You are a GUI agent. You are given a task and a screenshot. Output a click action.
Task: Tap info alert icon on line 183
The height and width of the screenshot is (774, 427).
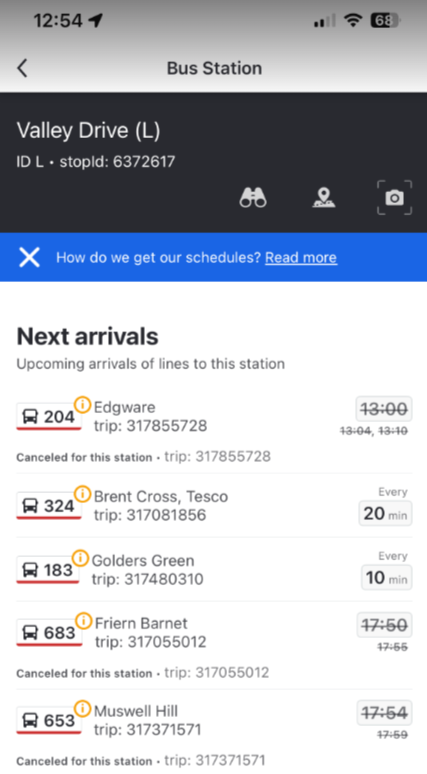(x=80, y=558)
